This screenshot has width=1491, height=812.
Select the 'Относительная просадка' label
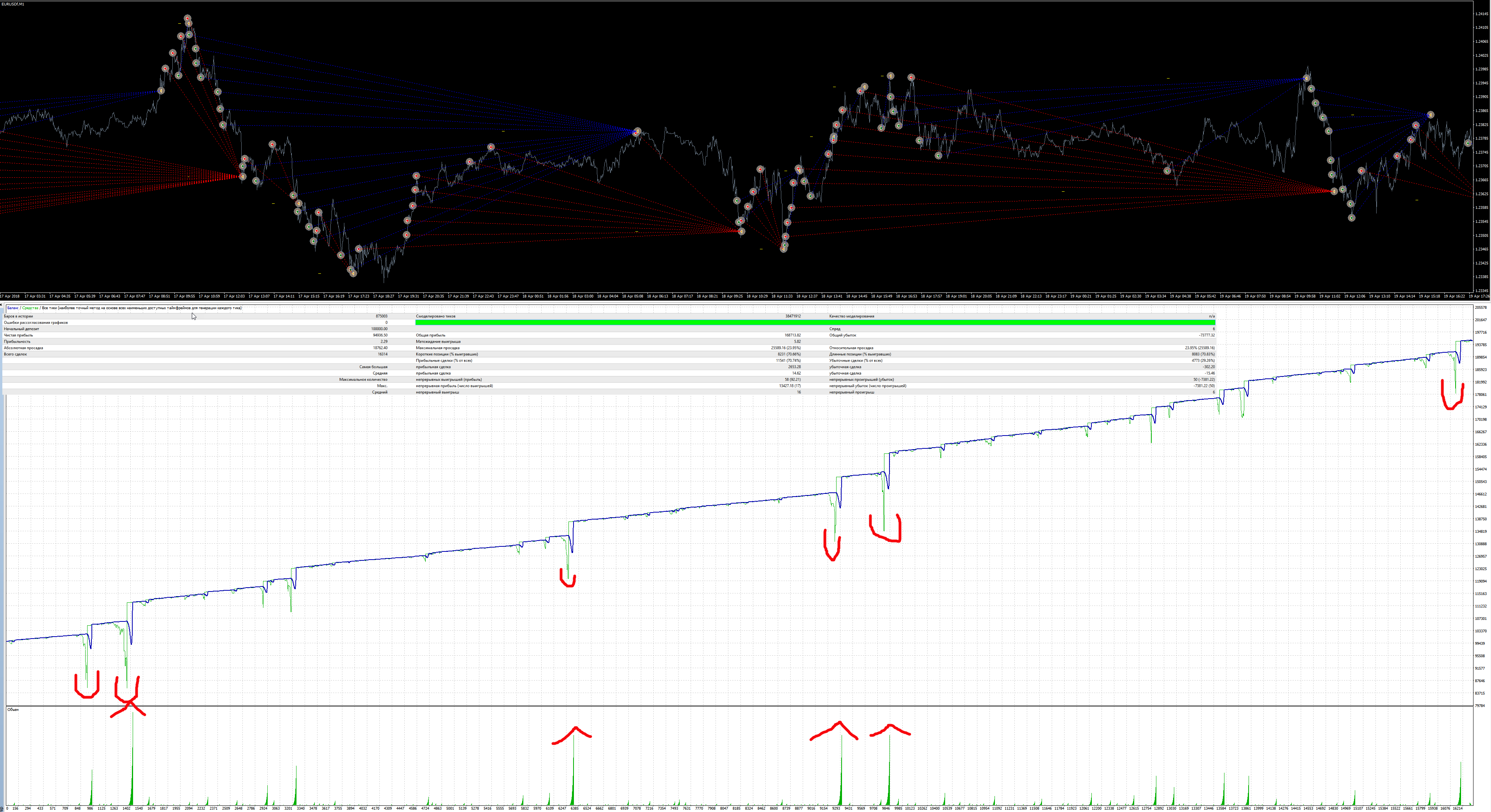[851, 348]
